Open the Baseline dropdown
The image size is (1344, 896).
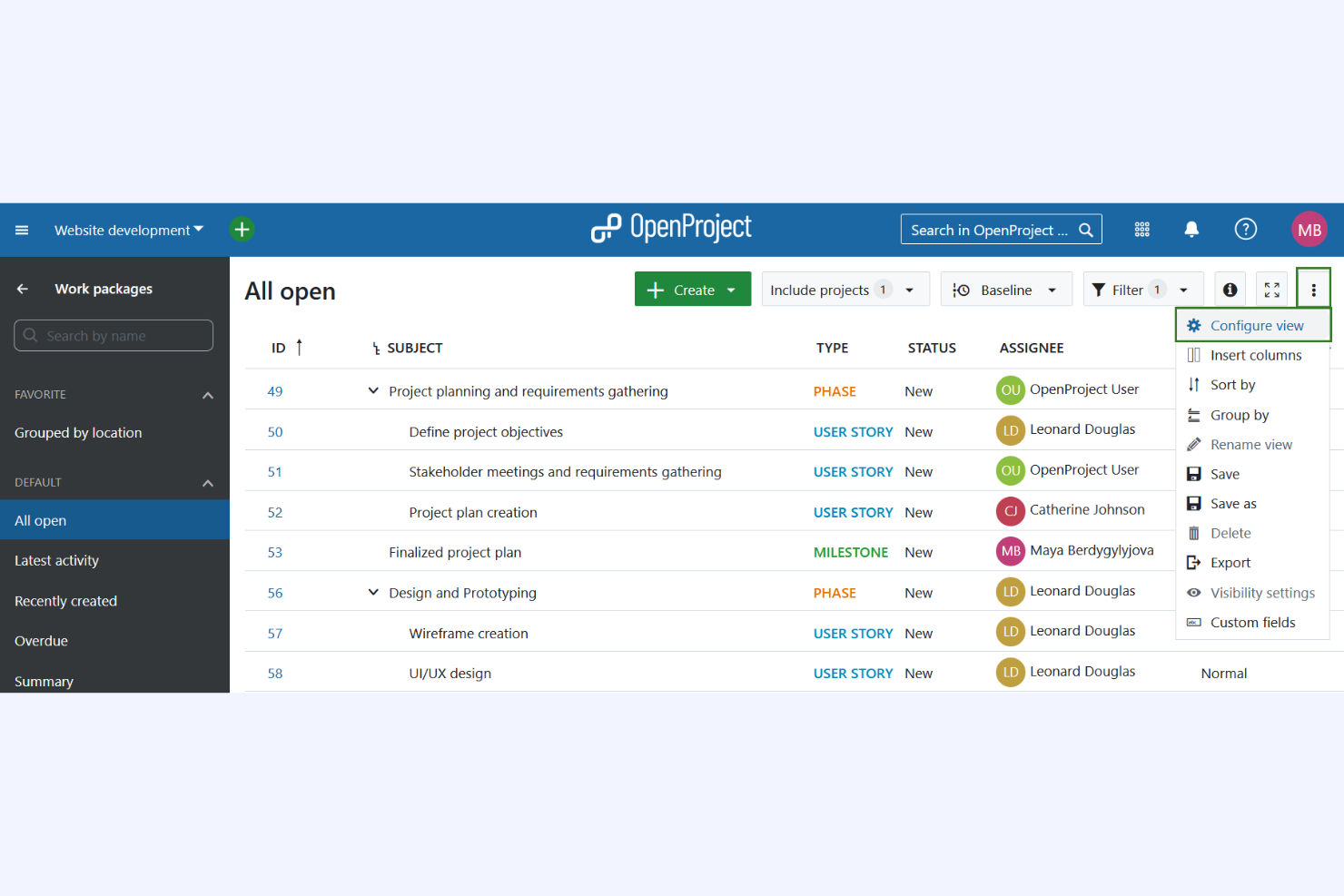pos(1006,290)
